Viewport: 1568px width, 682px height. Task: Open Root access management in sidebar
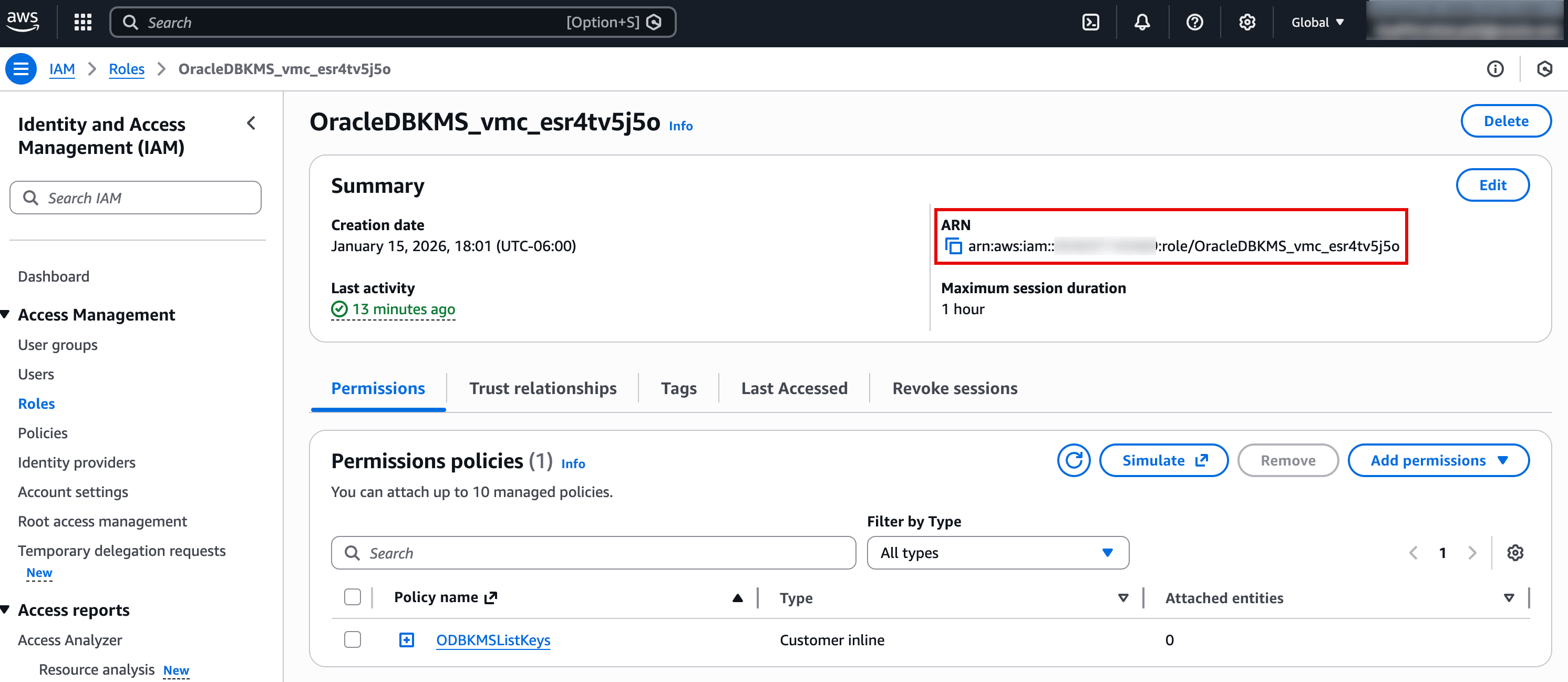[102, 521]
